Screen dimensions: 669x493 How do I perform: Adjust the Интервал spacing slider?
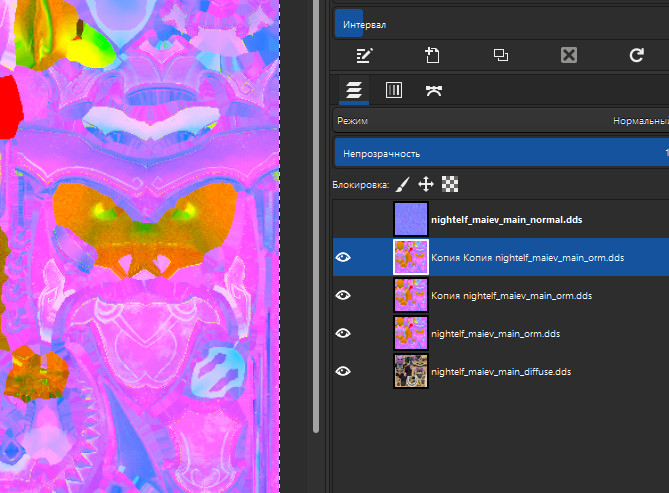click(x=502, y=24)
